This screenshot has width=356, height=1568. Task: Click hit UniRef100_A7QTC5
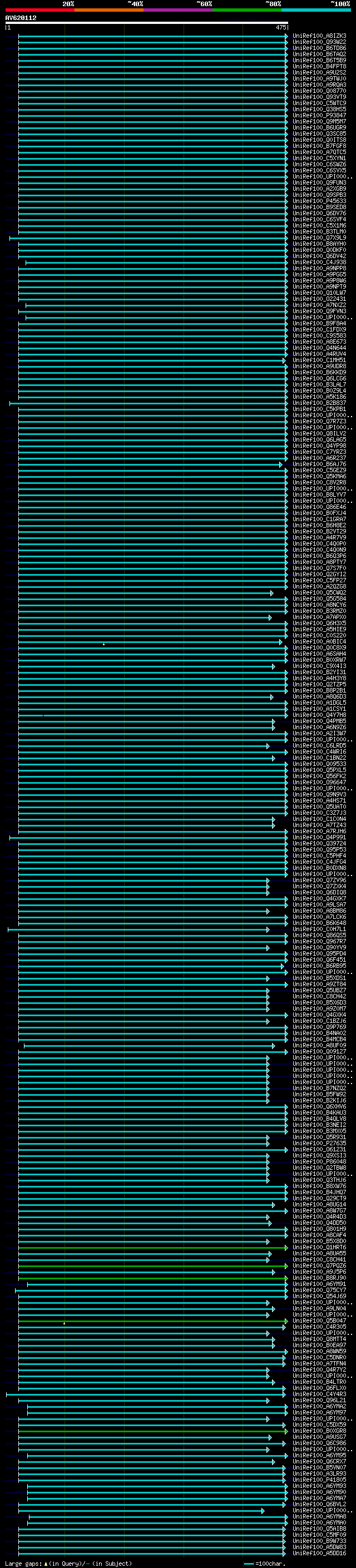tap(319, 152)
